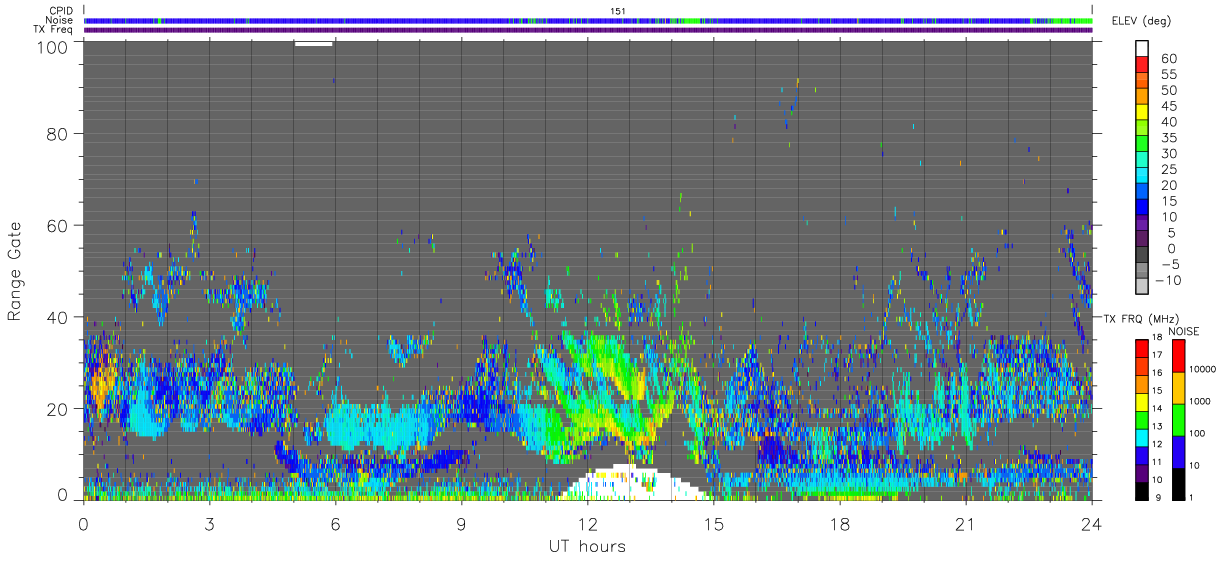
Task: Click the 14 tick label on TX FRQ legend
Action: tap(1157, 409)
